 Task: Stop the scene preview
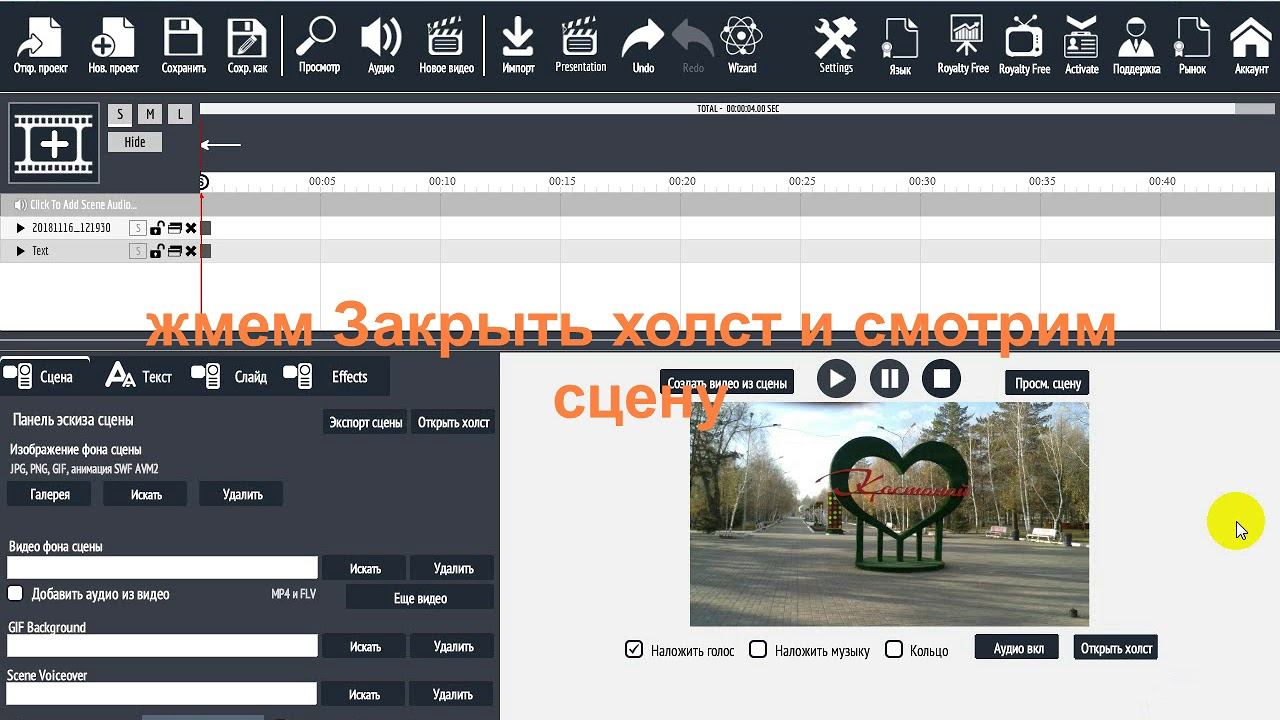point(941,379)
